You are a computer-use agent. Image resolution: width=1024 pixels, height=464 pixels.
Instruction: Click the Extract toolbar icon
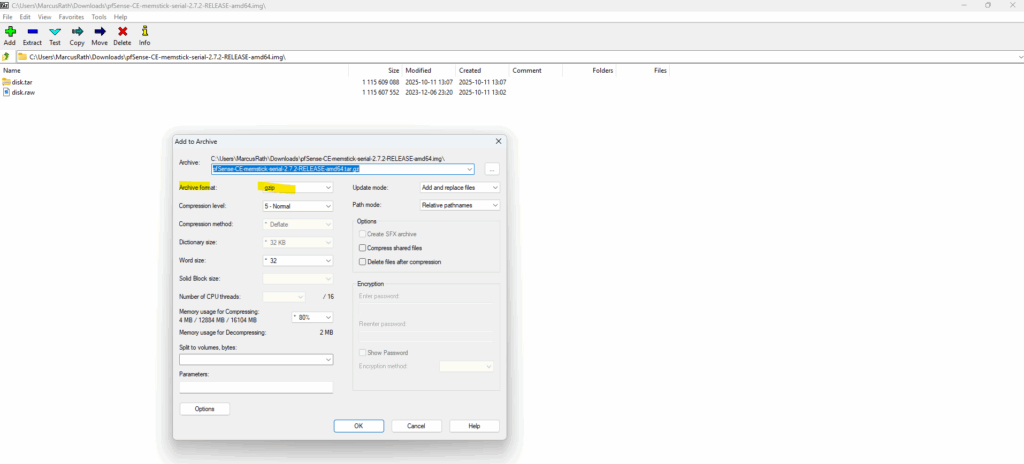33,35
